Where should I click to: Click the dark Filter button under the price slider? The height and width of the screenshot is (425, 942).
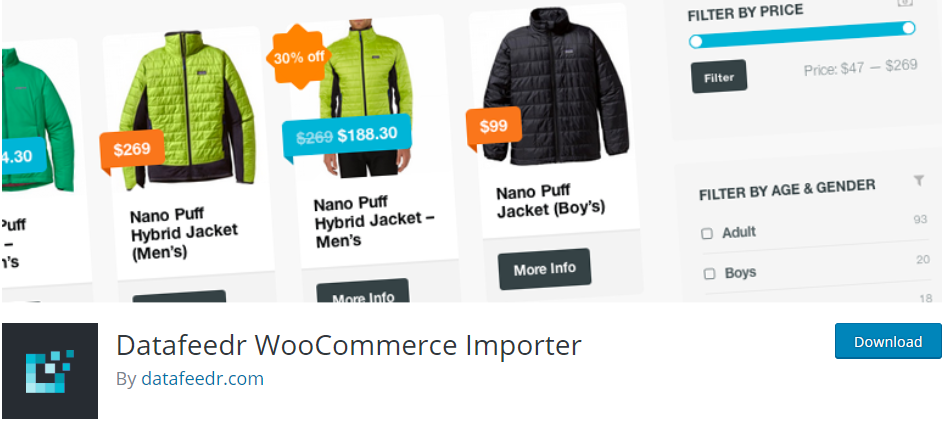coord(719,77)
